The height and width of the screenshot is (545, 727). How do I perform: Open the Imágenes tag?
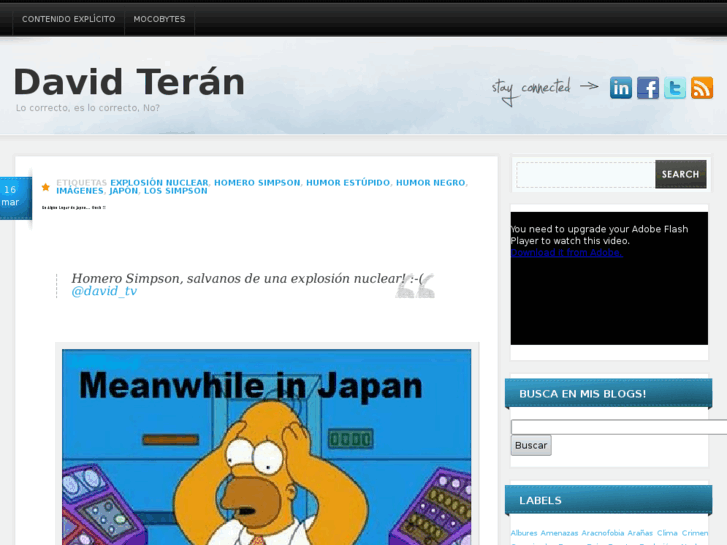click(80, 191)
